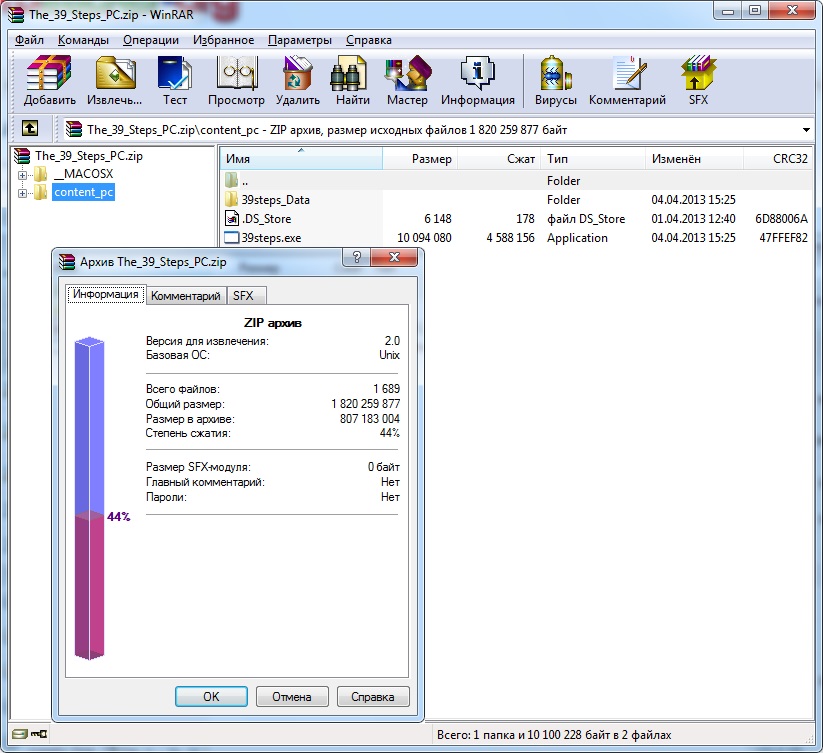
Task: Select the 39steps.exe file name
Action: (x=271, y=238)
